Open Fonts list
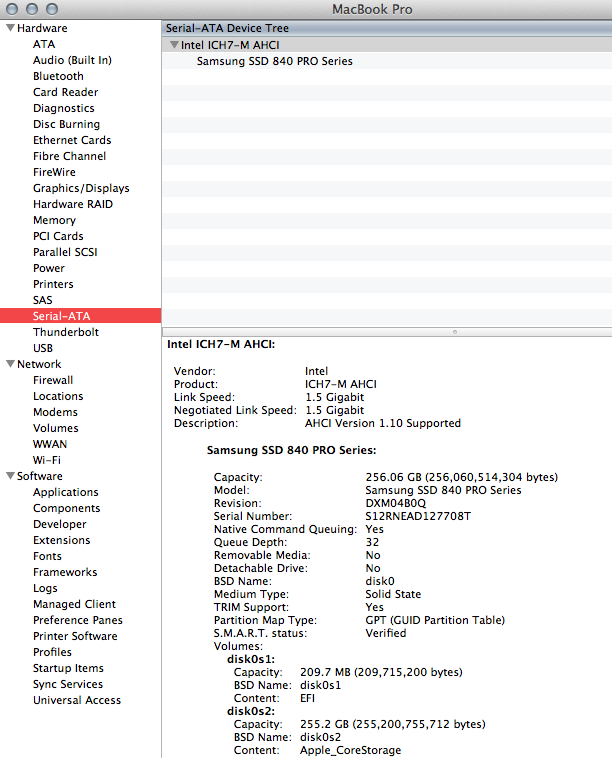 click(x=47, y=556)
